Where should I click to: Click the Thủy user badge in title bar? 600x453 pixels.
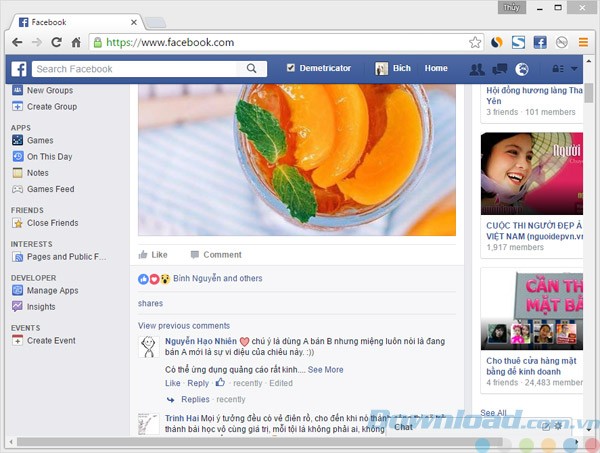coord(512,8)
